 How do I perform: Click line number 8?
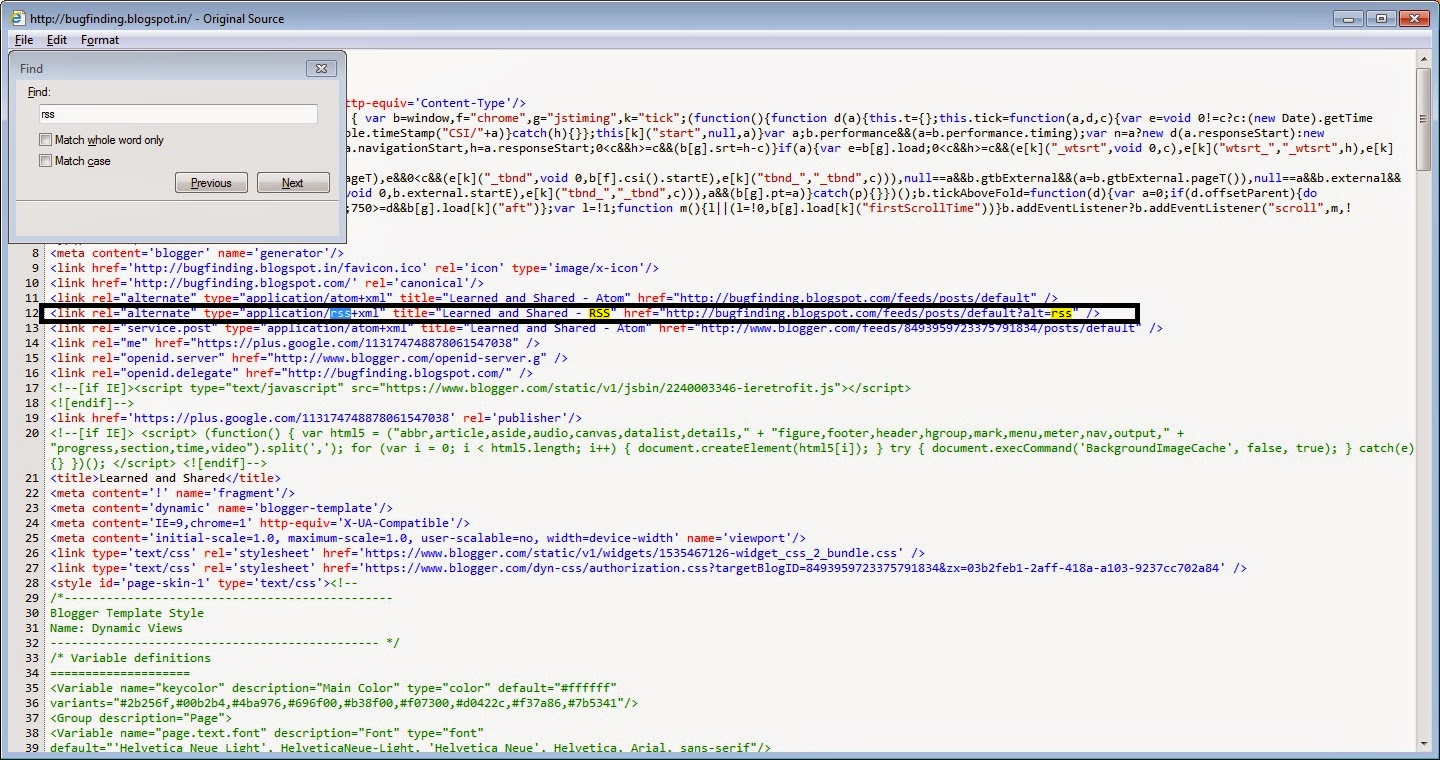click(36, 253)
